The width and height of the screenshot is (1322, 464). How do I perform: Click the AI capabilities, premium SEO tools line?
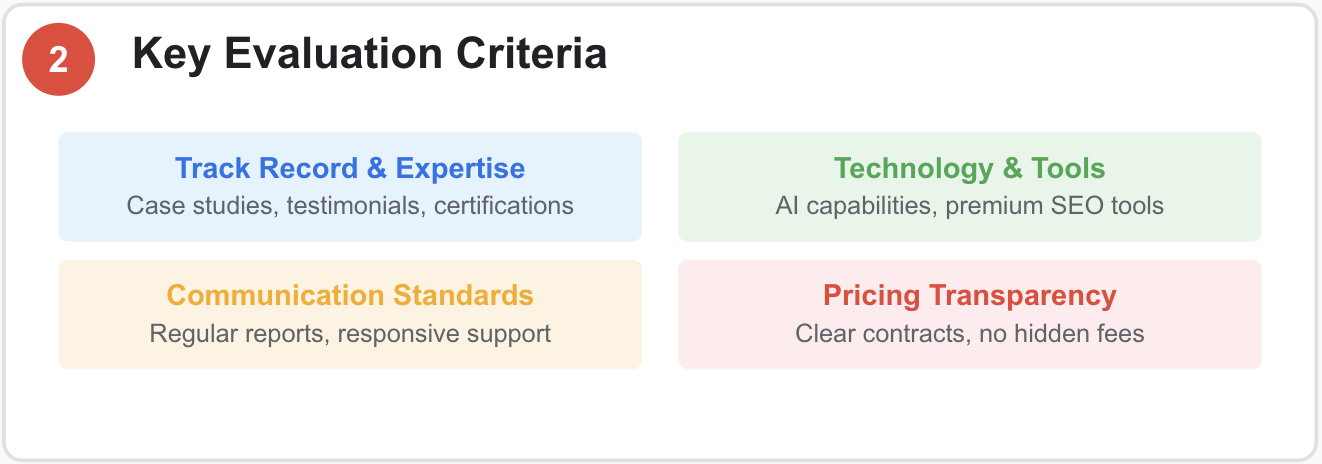(x=970, y=206)
